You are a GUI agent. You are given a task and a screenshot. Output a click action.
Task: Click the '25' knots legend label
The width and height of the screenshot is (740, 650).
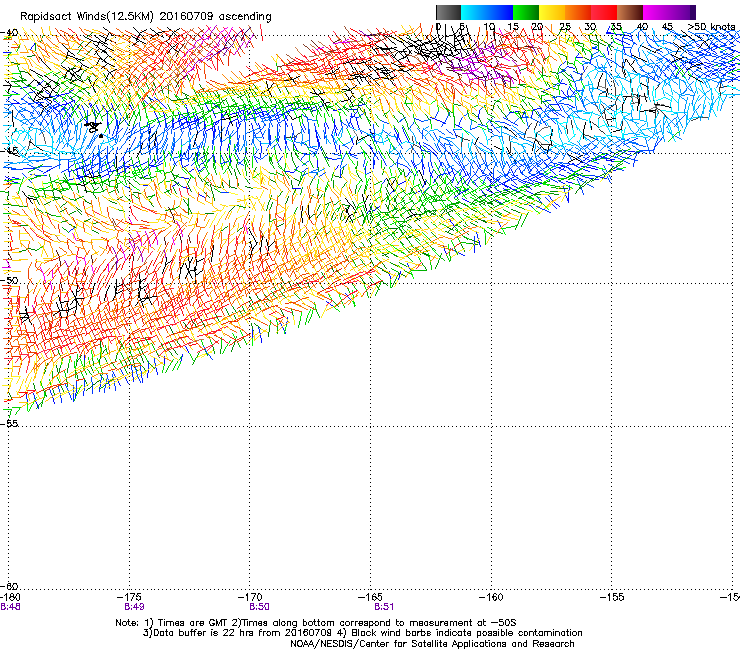tap(565, 27)
